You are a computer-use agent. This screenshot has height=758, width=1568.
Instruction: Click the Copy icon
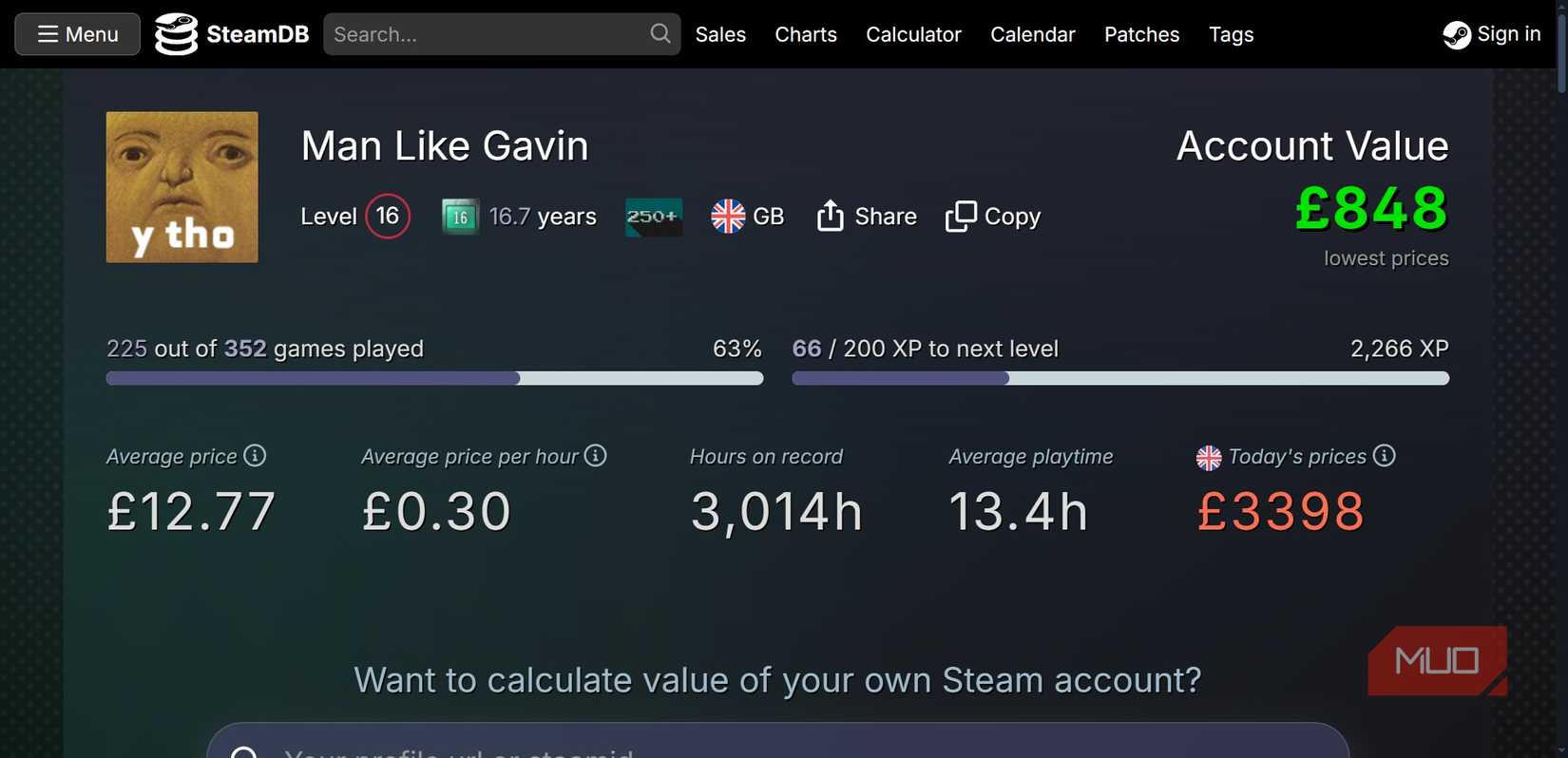coord(961,216)
